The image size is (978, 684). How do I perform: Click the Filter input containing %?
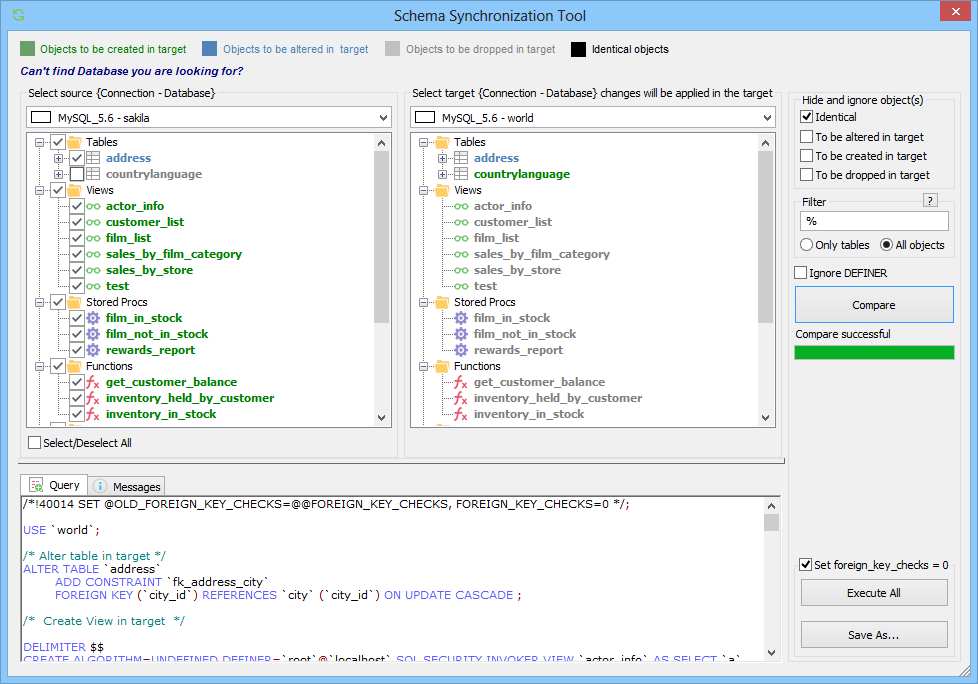click(874, 220)
